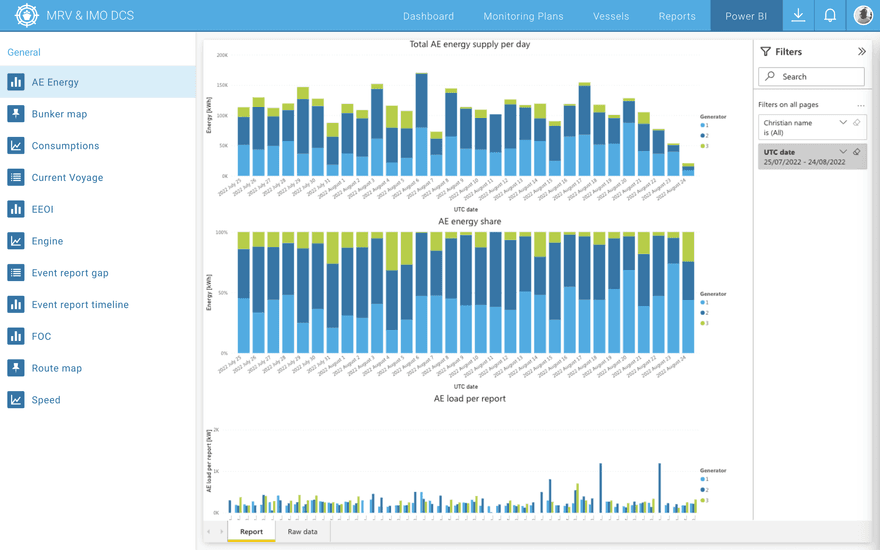Clear the UTC date filter eraser icon

(x=856, y=152)
